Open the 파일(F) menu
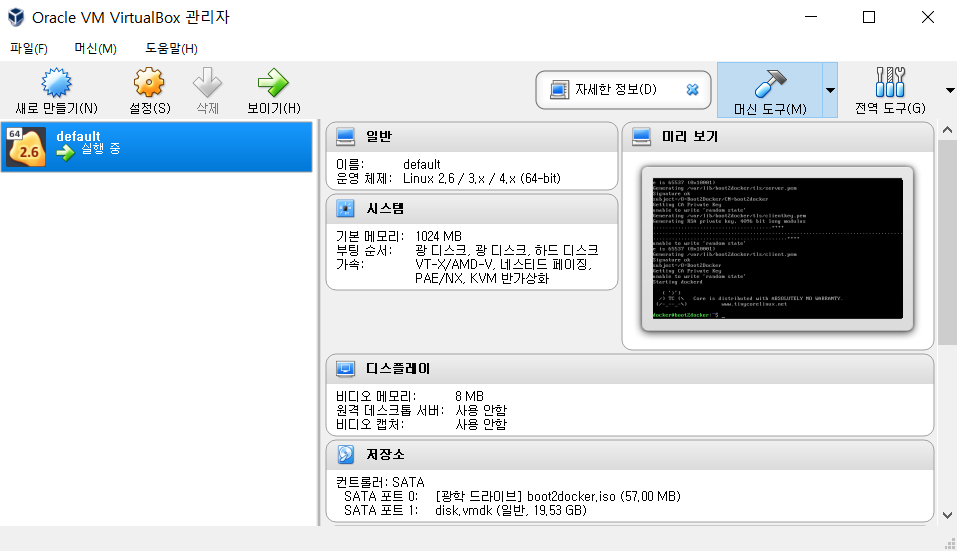The image size is (957, 551). tap(29, 49)
